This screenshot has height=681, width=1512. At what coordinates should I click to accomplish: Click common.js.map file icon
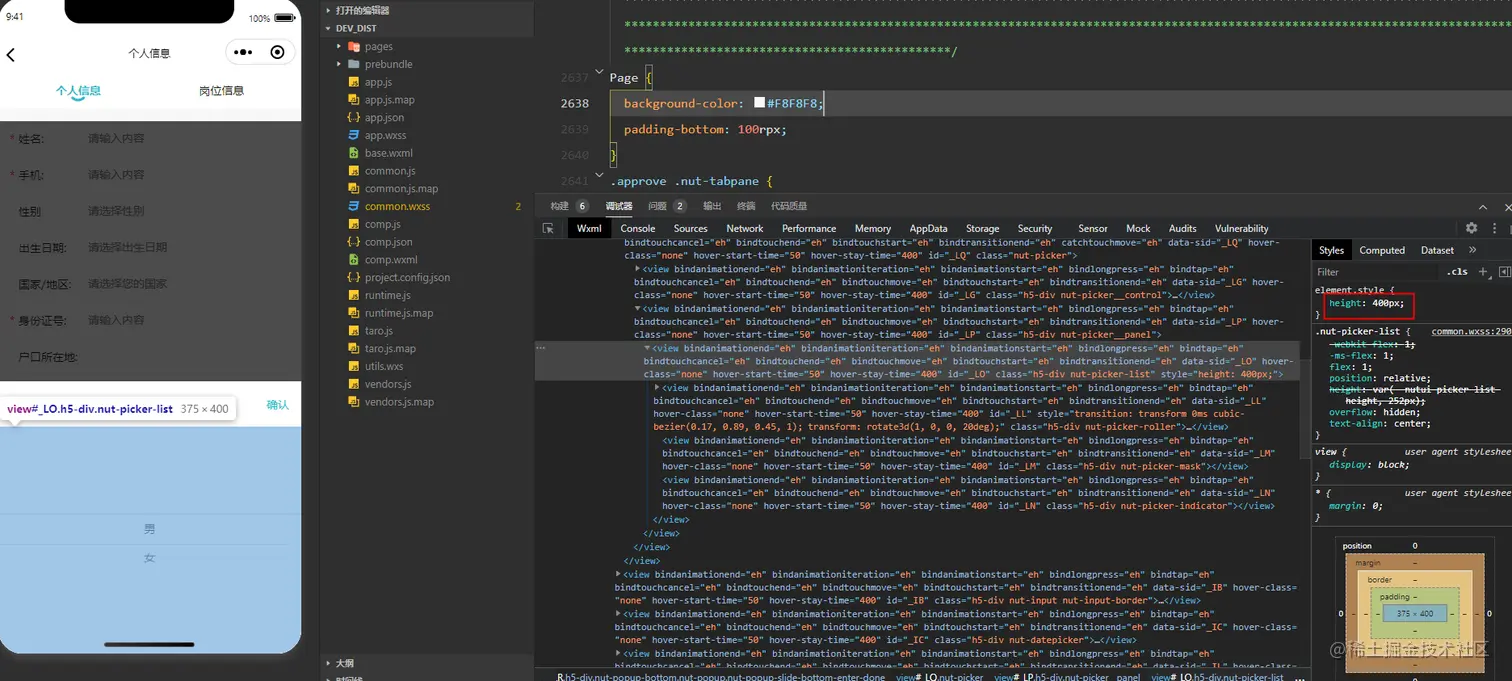(x=353, y=188)
